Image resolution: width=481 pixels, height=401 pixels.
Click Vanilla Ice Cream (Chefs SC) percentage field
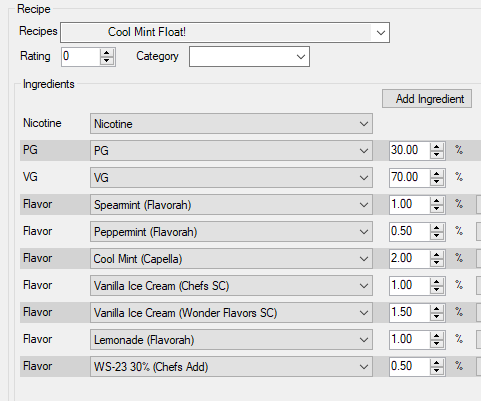point(409,285)
